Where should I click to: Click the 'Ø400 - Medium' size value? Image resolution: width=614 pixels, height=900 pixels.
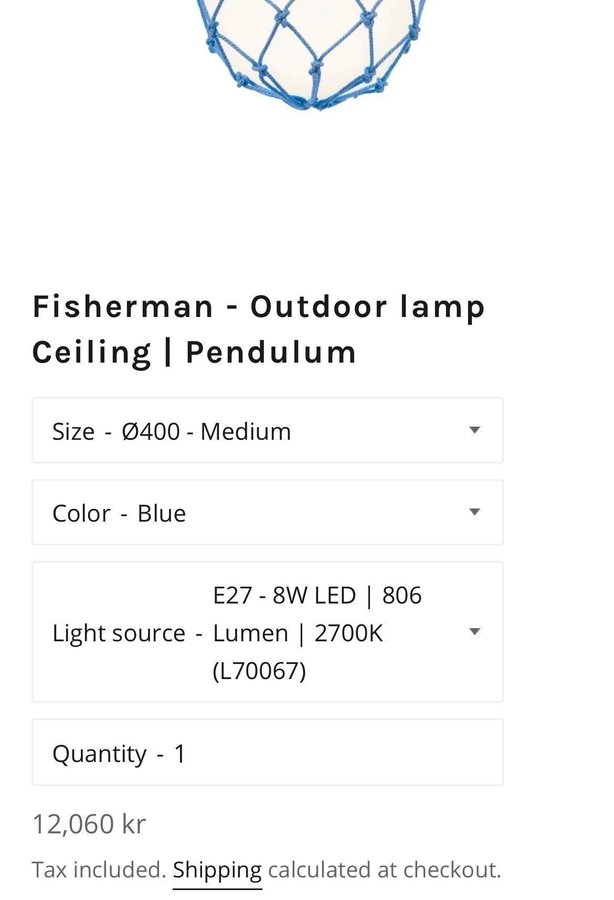206,432
